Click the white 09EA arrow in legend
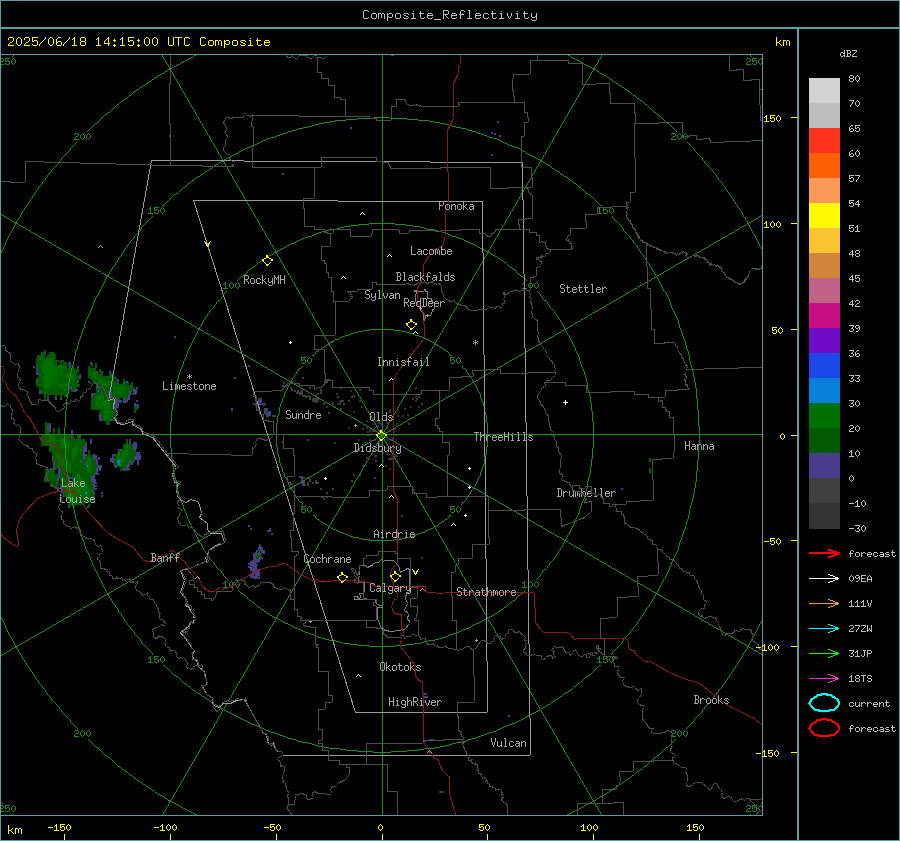This screenshot has width=900, height=841. 824,578
